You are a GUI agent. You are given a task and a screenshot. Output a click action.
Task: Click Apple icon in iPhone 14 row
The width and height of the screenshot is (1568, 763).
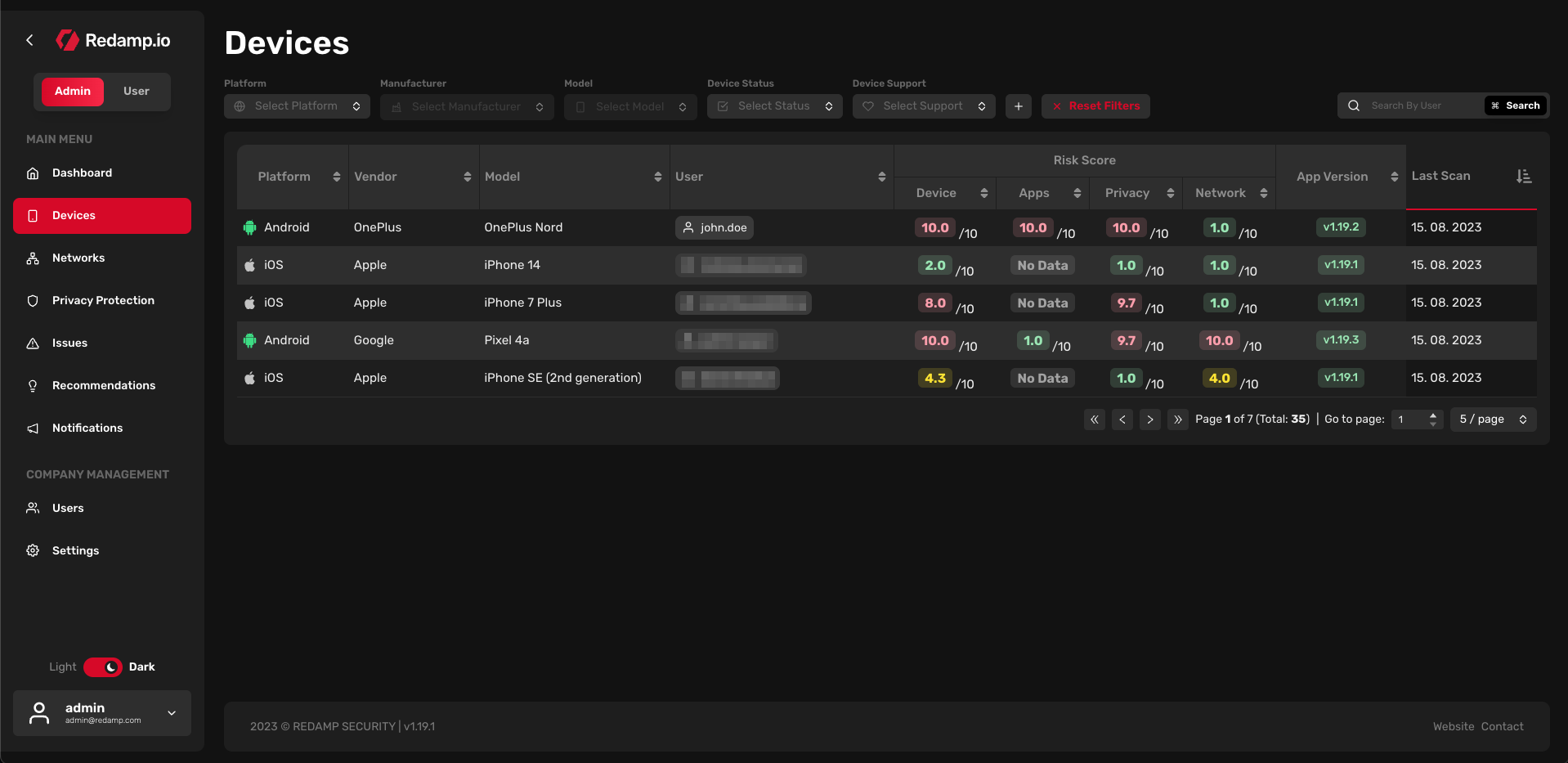250,266
